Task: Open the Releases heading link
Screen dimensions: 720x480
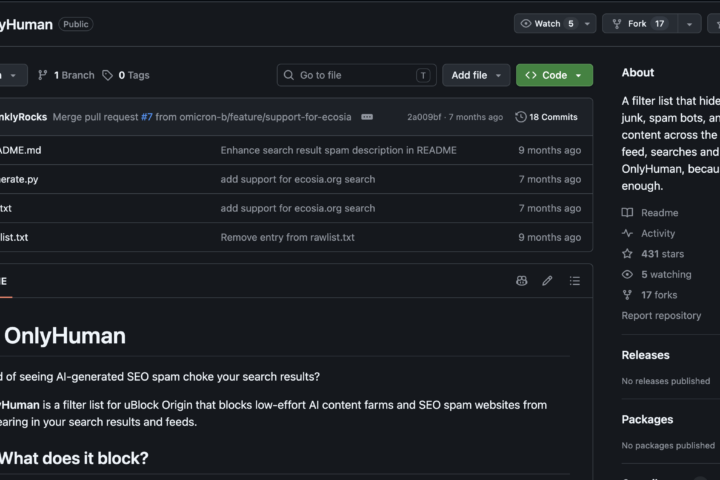Action: tap(645, 355)
